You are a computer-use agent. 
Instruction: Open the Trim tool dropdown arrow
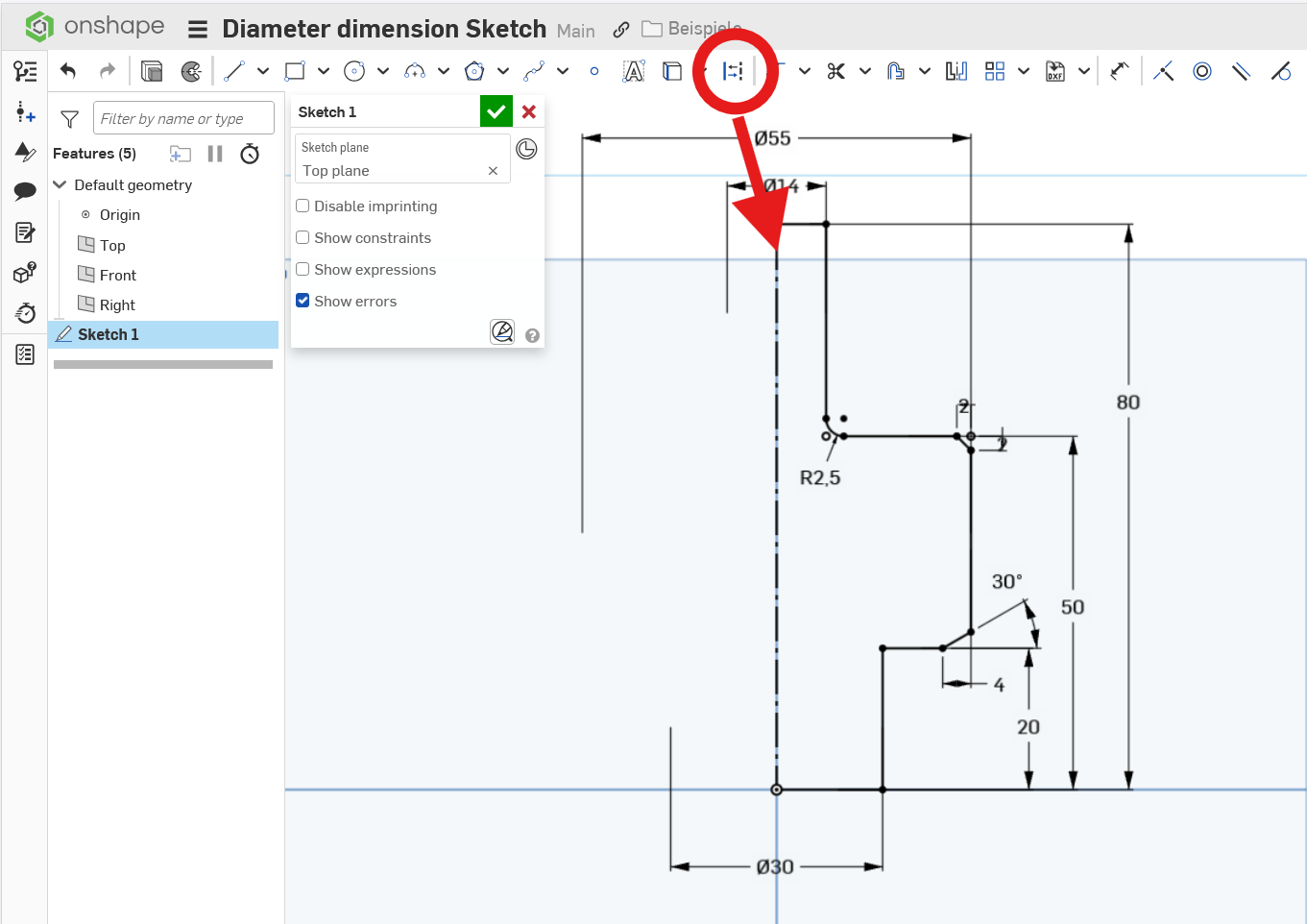click(865, 71)
